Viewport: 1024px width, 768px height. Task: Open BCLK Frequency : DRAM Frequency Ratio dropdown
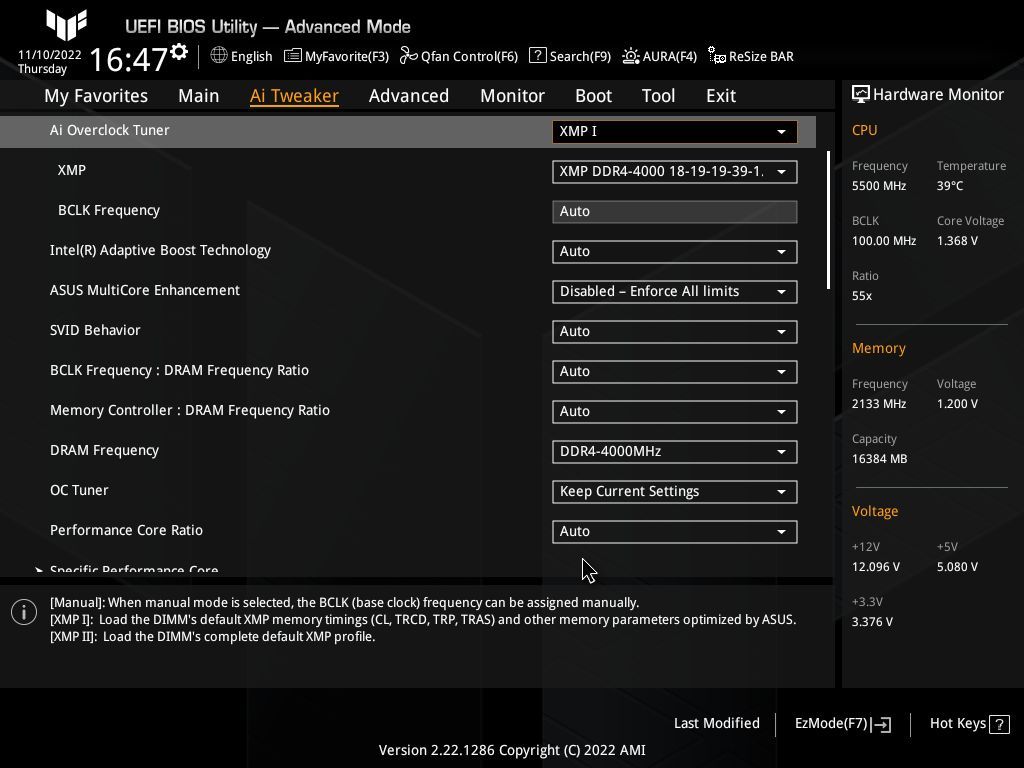coord(675,372)
